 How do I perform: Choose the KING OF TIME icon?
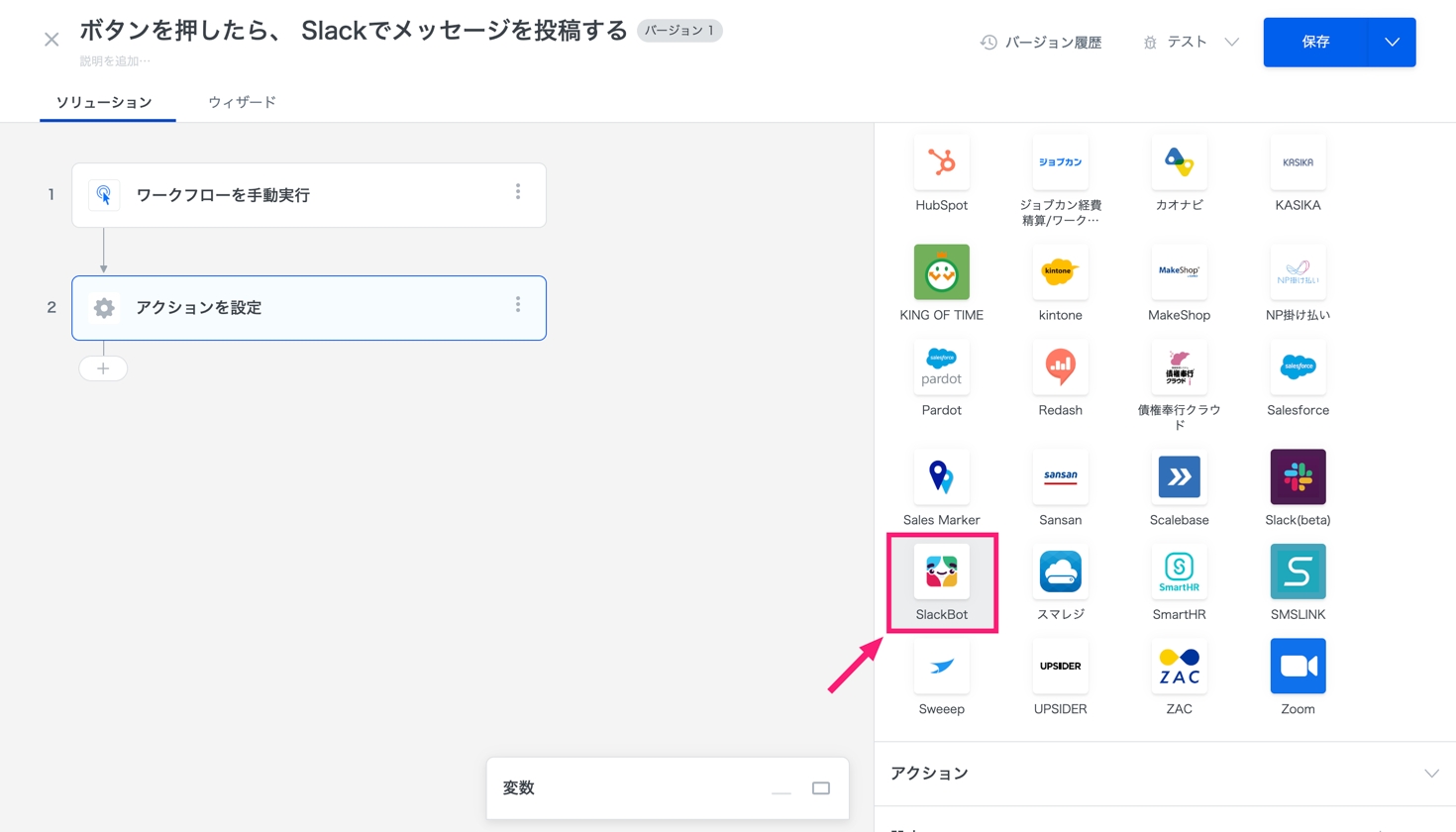941,272
